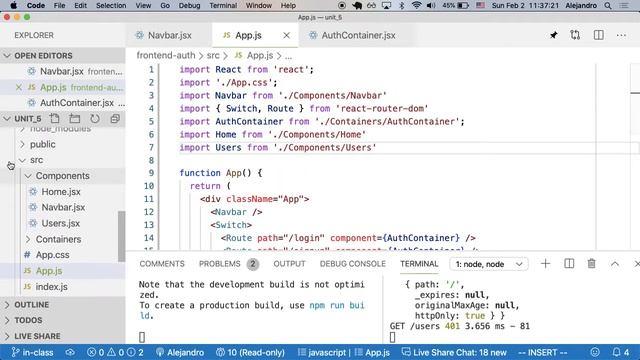The image size is (640, 360).
Task: Click the New Folder icon in UNIT_5 header
Action: 75,119
